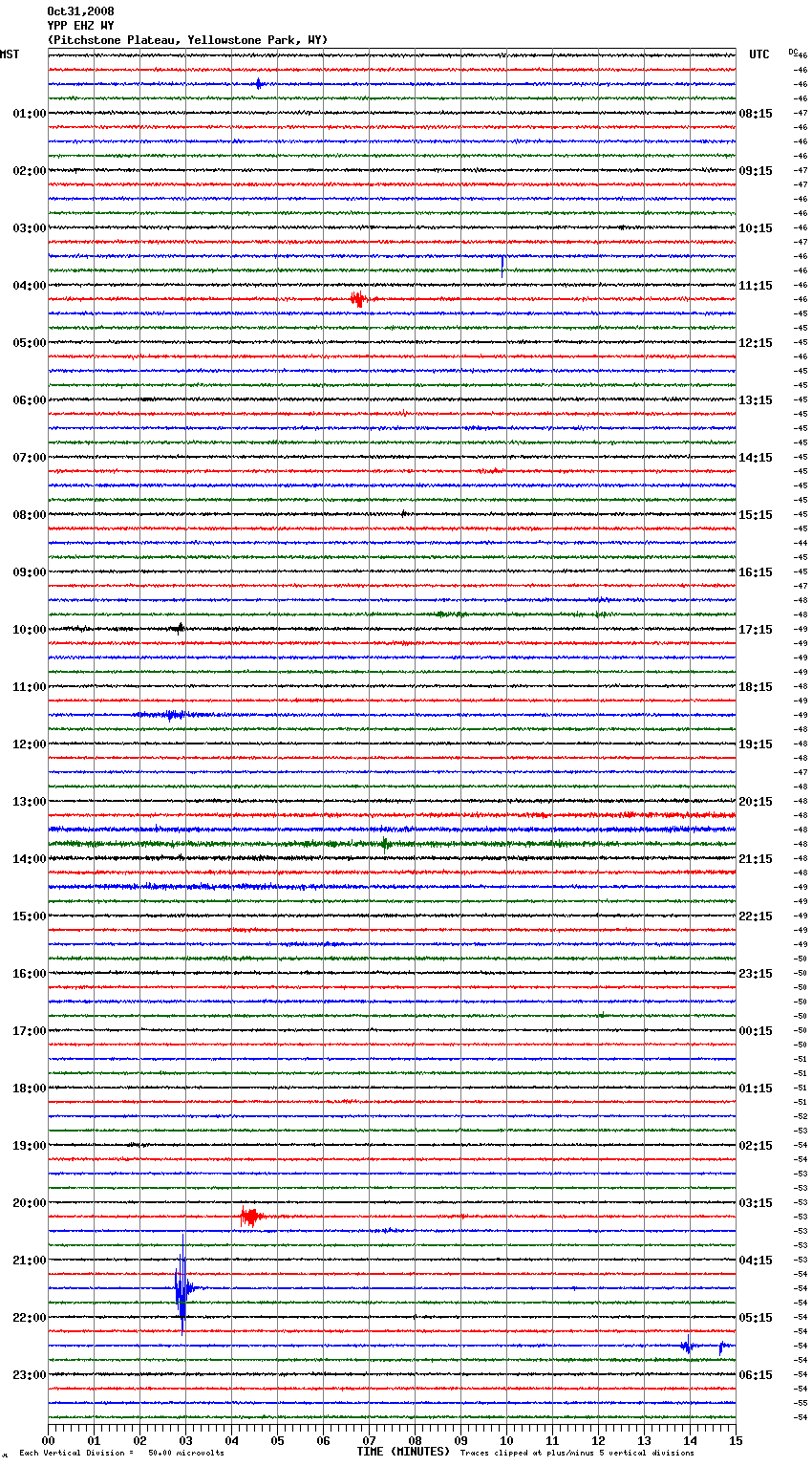Click the 13:15 UTC time label

point(756,400)
